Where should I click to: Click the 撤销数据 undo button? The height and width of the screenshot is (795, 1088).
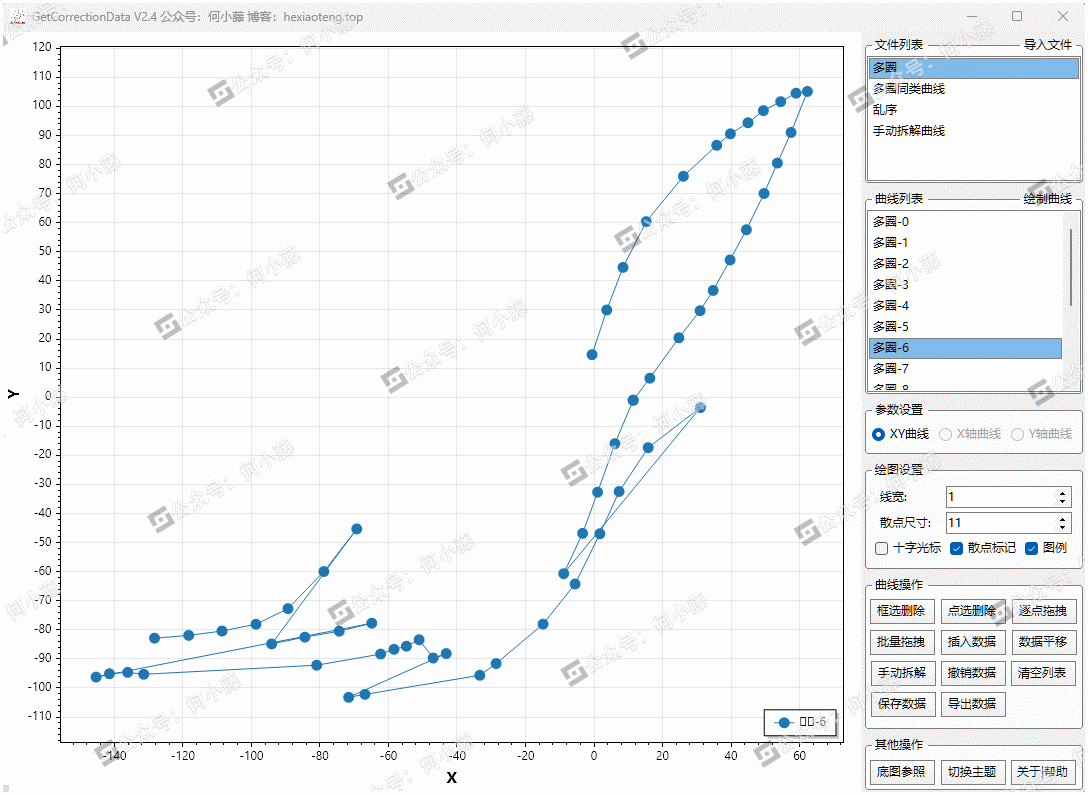click(972, 673)
